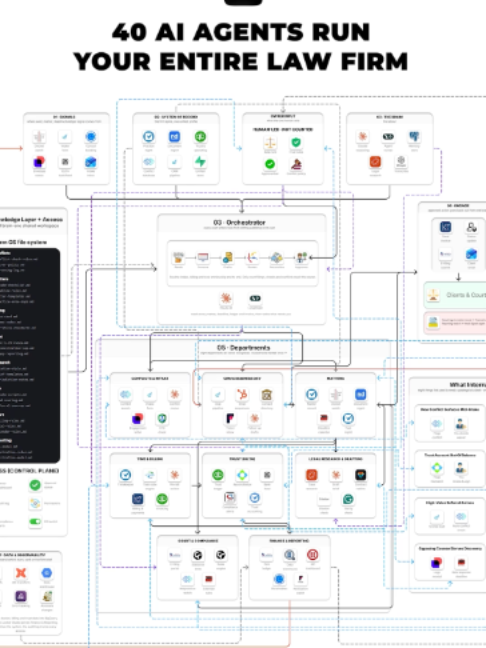
Task: Select the 05 · Departments heading
Action: pyautogui.click(x=243, y=348)
